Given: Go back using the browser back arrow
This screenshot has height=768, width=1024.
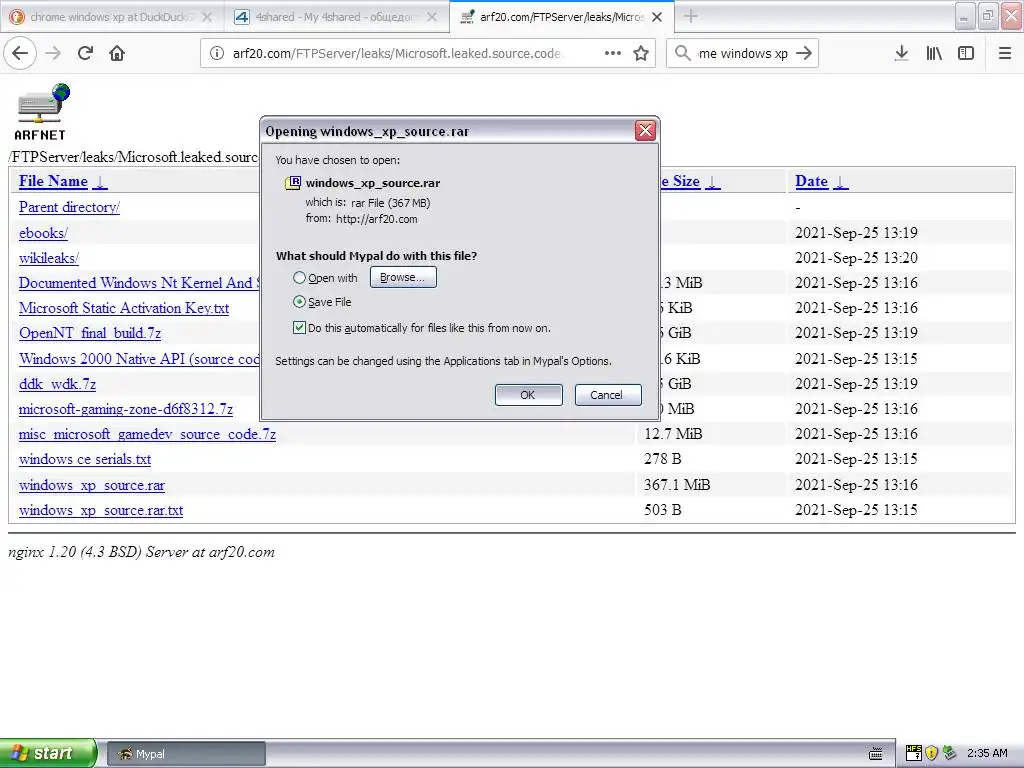Looking at the screenshot, I should [20, 53].
